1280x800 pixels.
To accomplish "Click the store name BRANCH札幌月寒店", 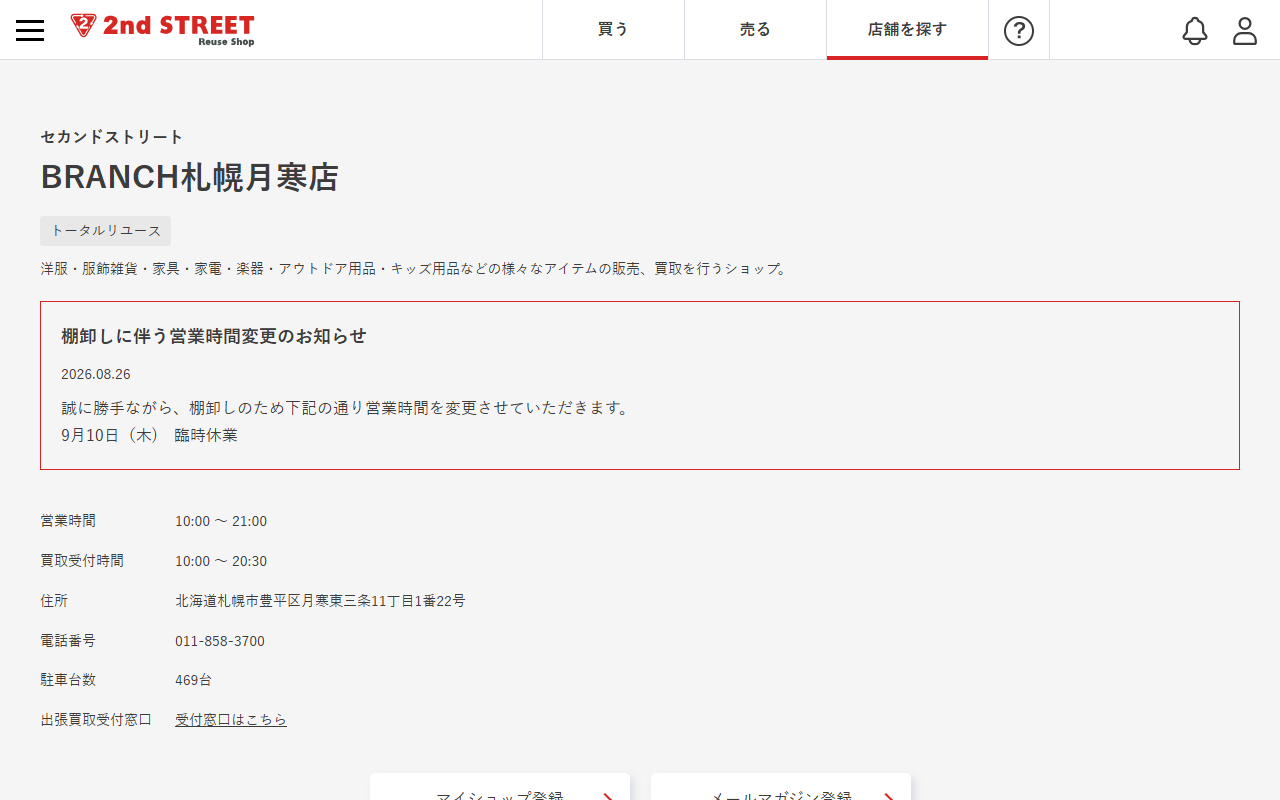I will click(189, 177).
